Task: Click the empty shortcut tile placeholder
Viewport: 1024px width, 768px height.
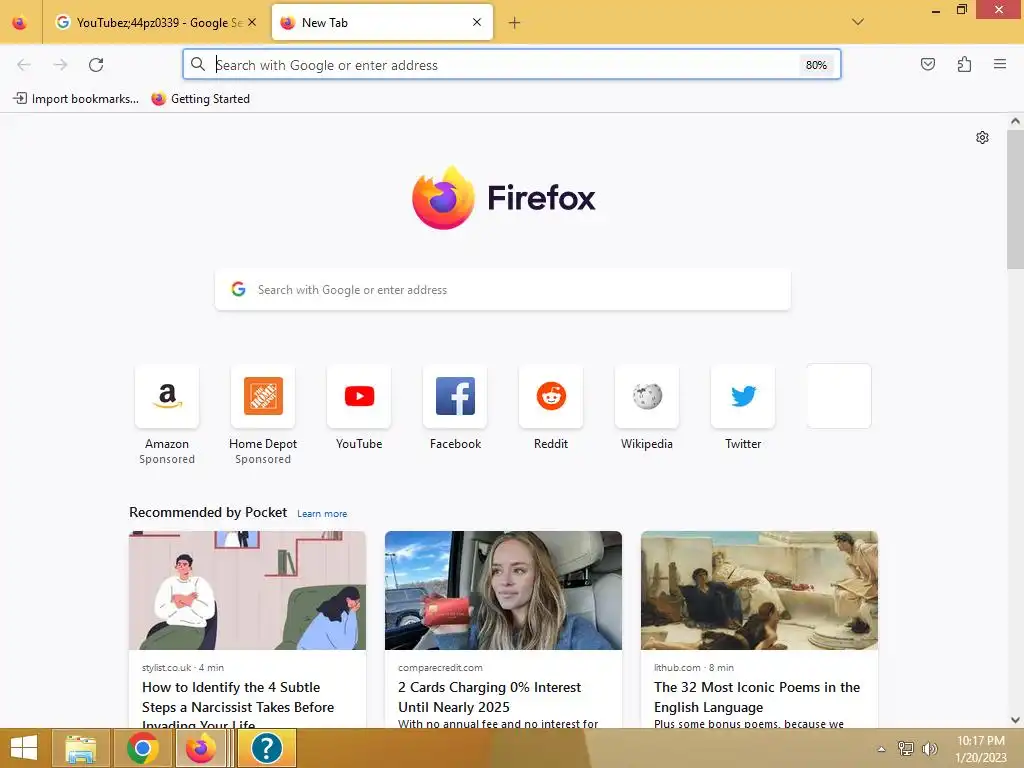Action: click(839, 396)
